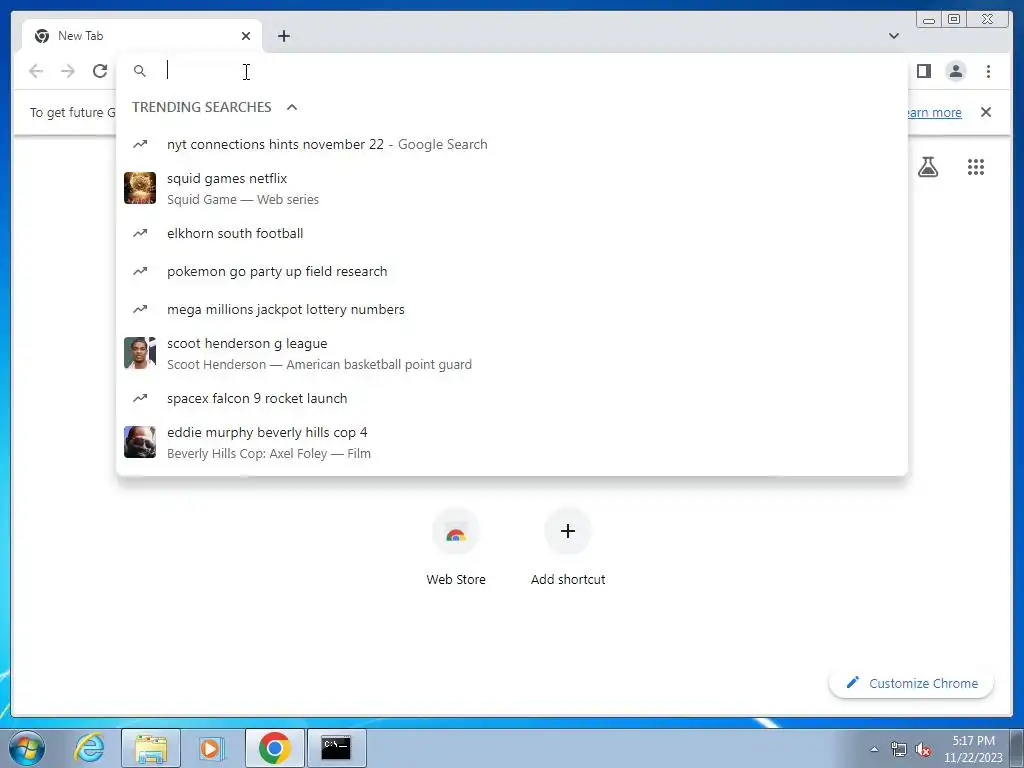
Task: Click the trending arrow beside pokemon go
Action: click(140, 271)
